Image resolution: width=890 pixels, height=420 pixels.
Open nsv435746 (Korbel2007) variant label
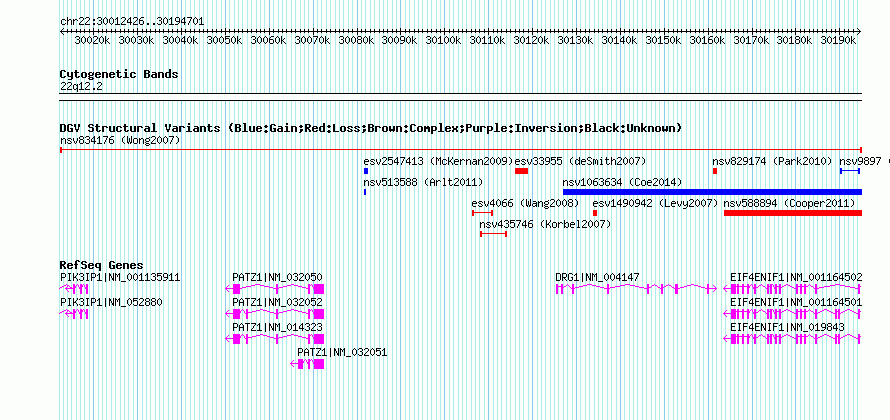(x=545, y=224)
